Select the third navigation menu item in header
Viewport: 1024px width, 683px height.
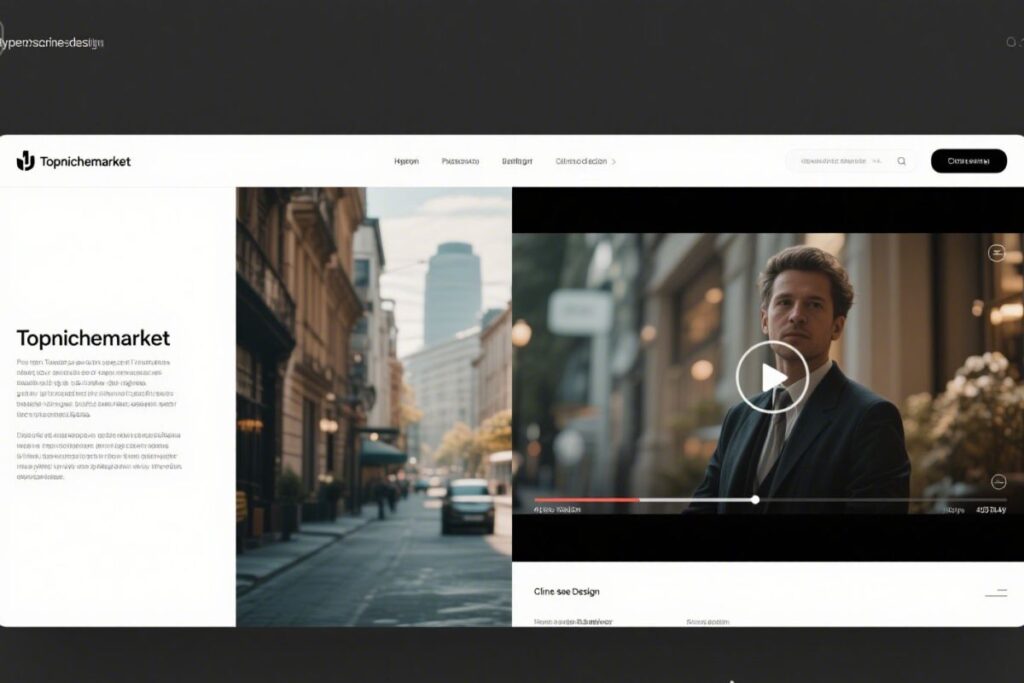[x=517, y=161]
